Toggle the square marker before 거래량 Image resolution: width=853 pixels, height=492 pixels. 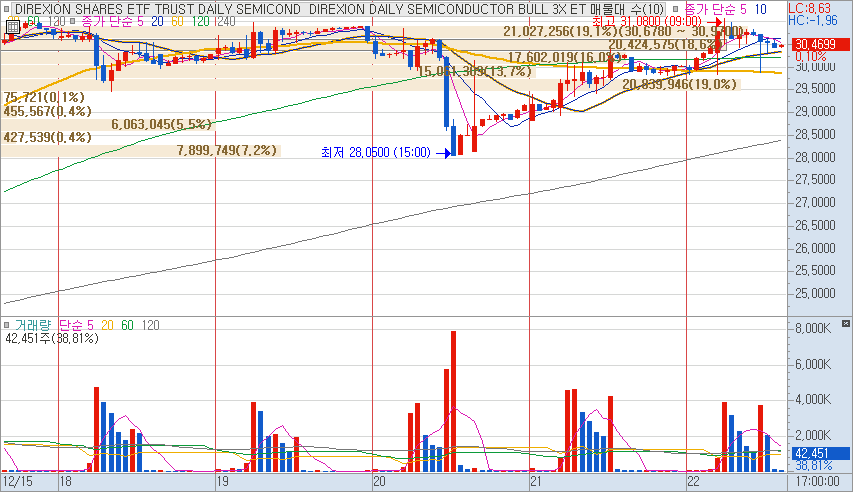6,325
